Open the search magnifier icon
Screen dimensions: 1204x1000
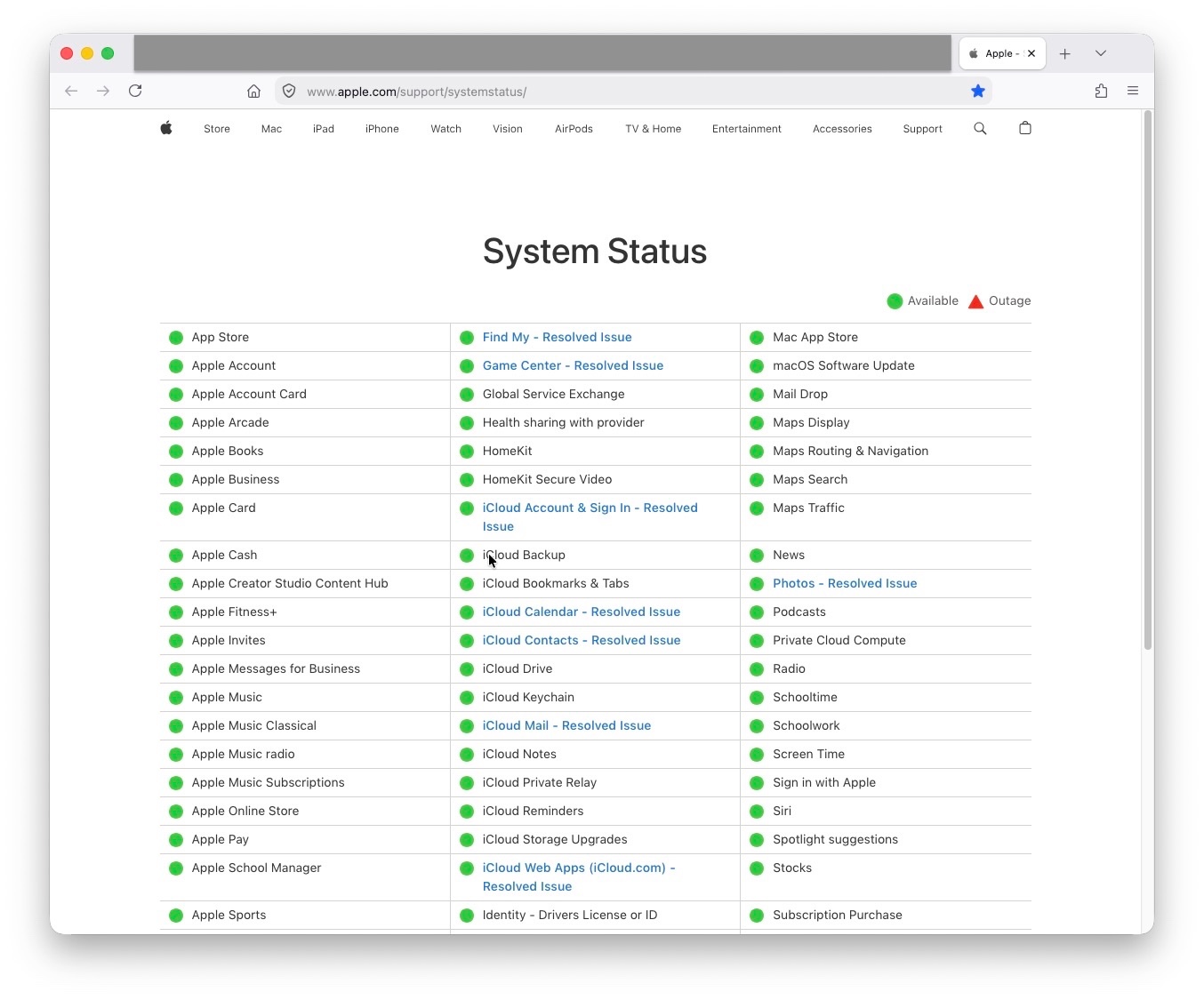point(980,128)
